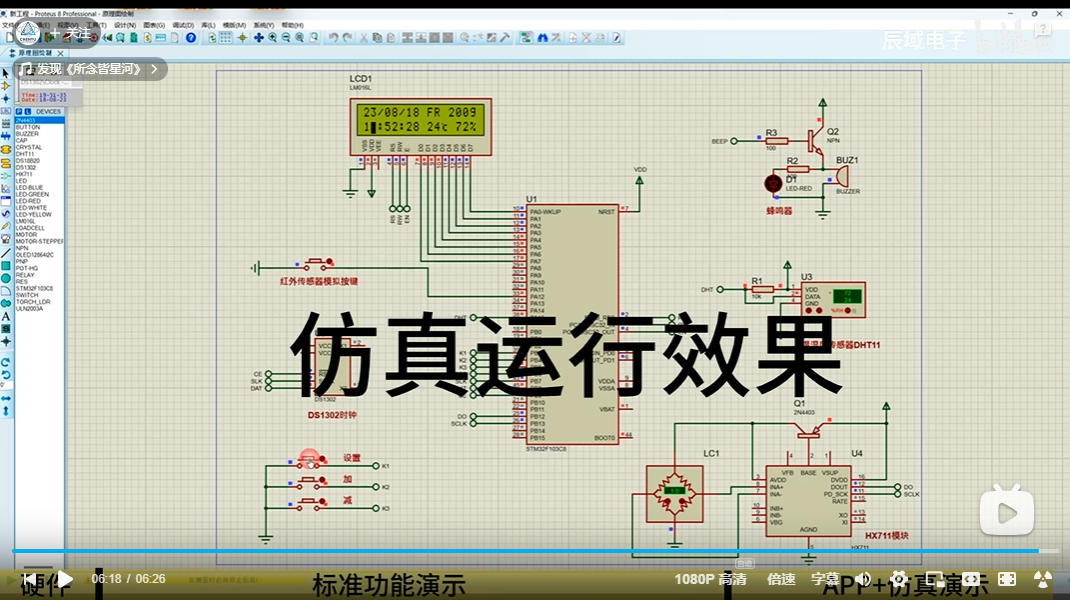This screenshot has height=600, width=1070.
Task: Click the L library button in devices panel
Action: [27, 111]
